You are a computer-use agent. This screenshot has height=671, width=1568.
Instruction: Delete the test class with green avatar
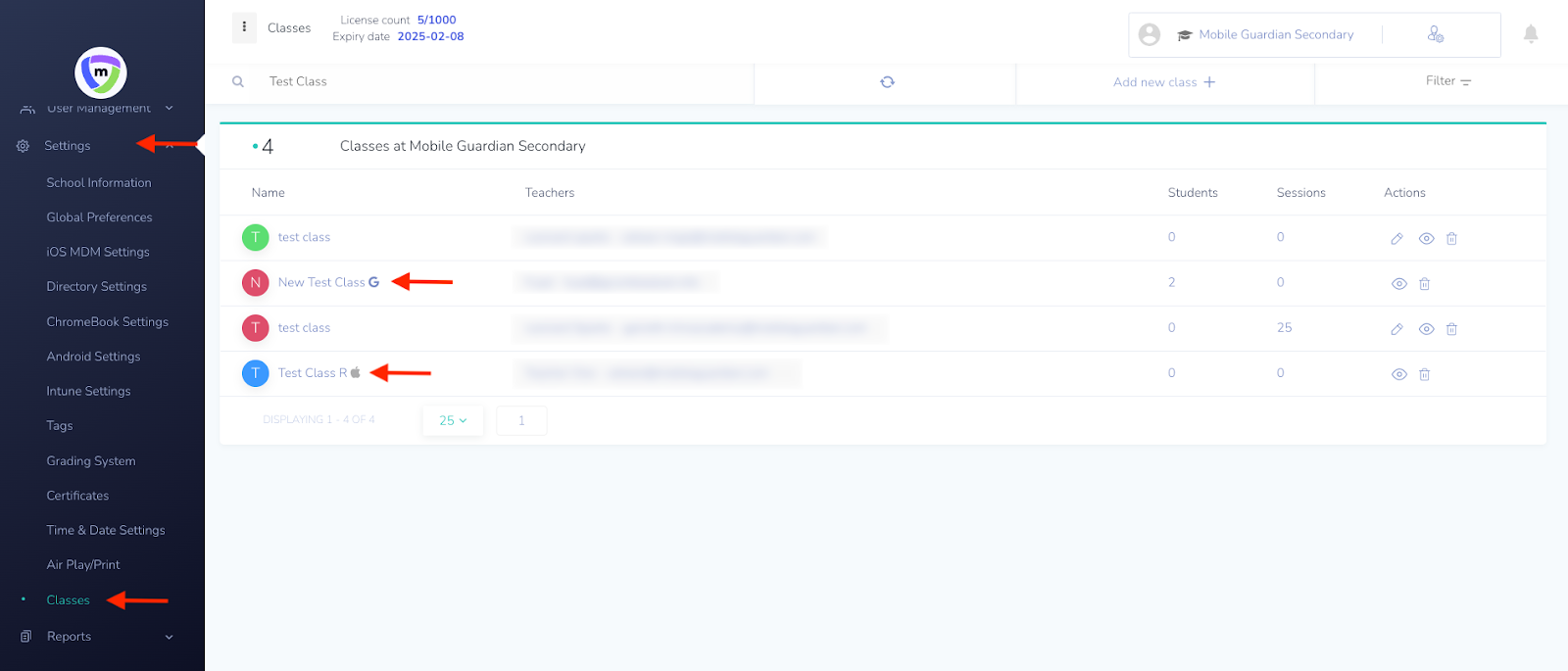[x=1451, y=238]
